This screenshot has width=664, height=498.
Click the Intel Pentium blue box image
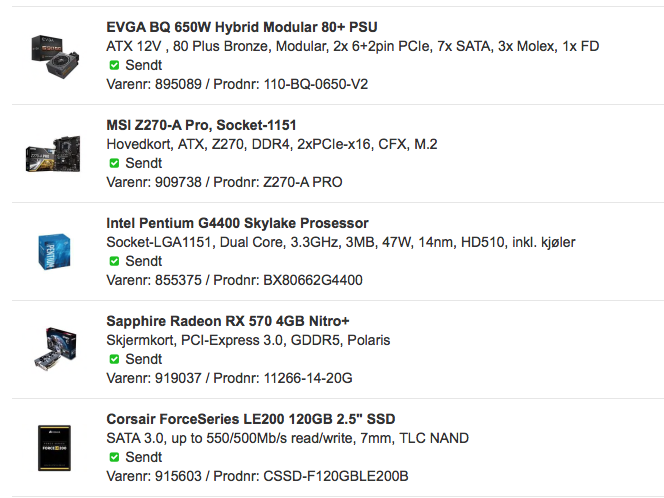[54, 252]
